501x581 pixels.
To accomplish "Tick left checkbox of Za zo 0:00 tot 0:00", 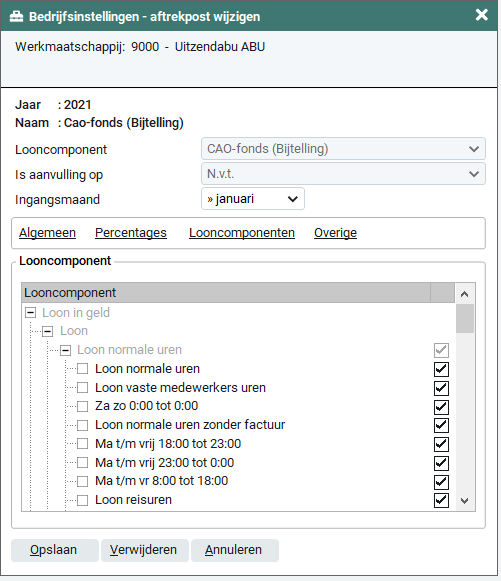I will tap(82, 406).
